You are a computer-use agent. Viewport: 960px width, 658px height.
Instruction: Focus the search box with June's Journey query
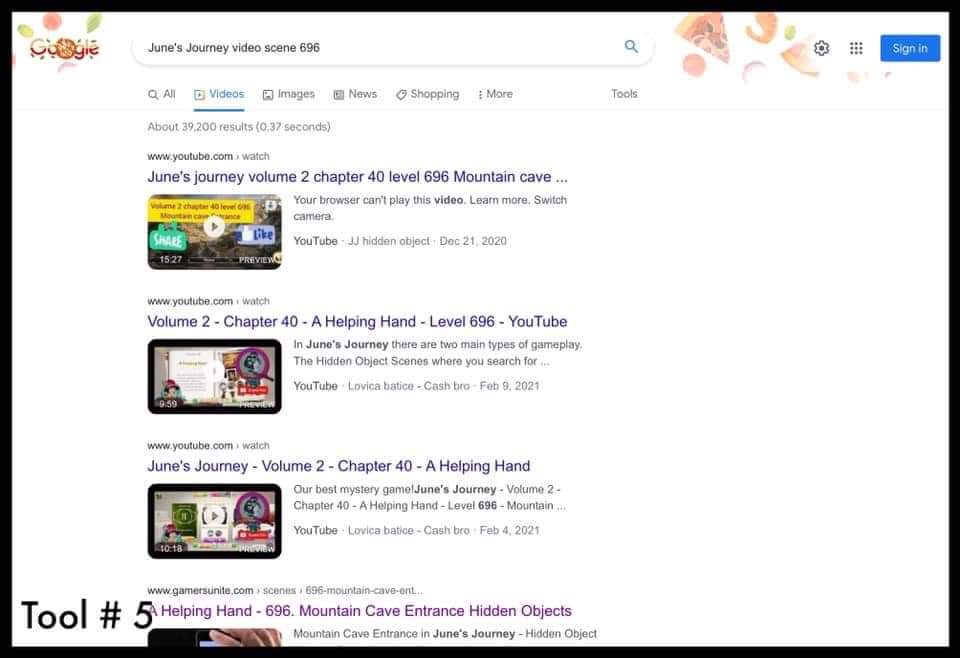coord(392,48)
